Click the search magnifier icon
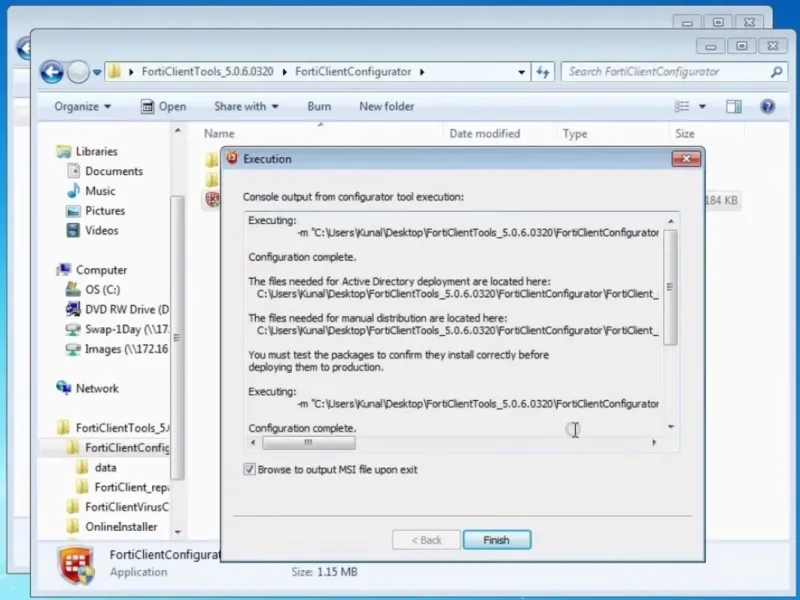 point(776,72)
